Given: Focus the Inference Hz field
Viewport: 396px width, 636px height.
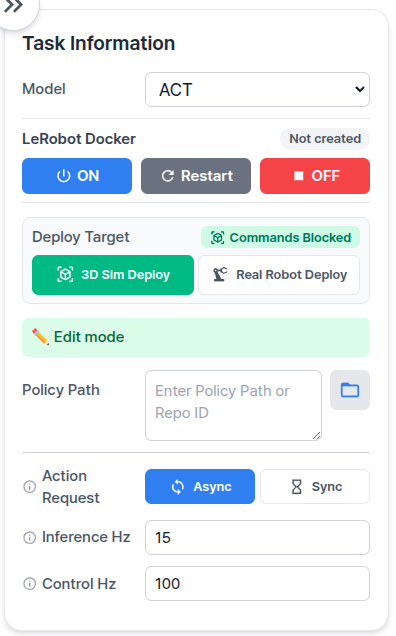Looking at the screenshot, I should [257, 537].
